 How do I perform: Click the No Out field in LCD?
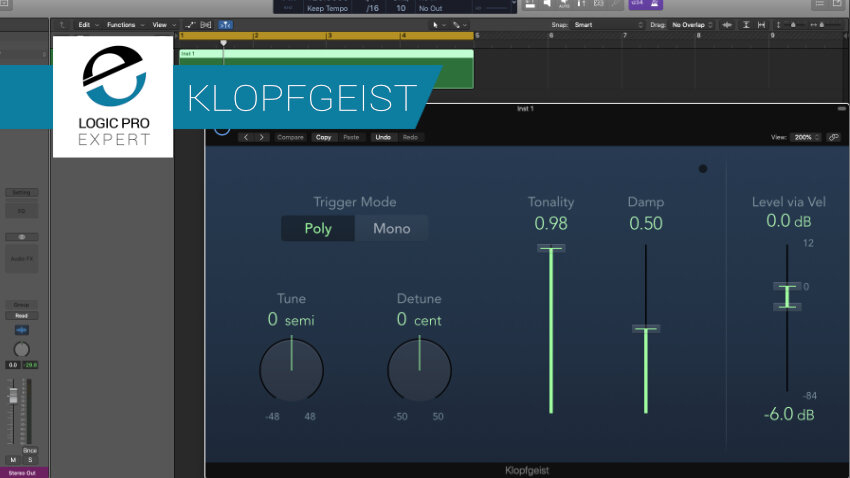(x=430, y=8)
